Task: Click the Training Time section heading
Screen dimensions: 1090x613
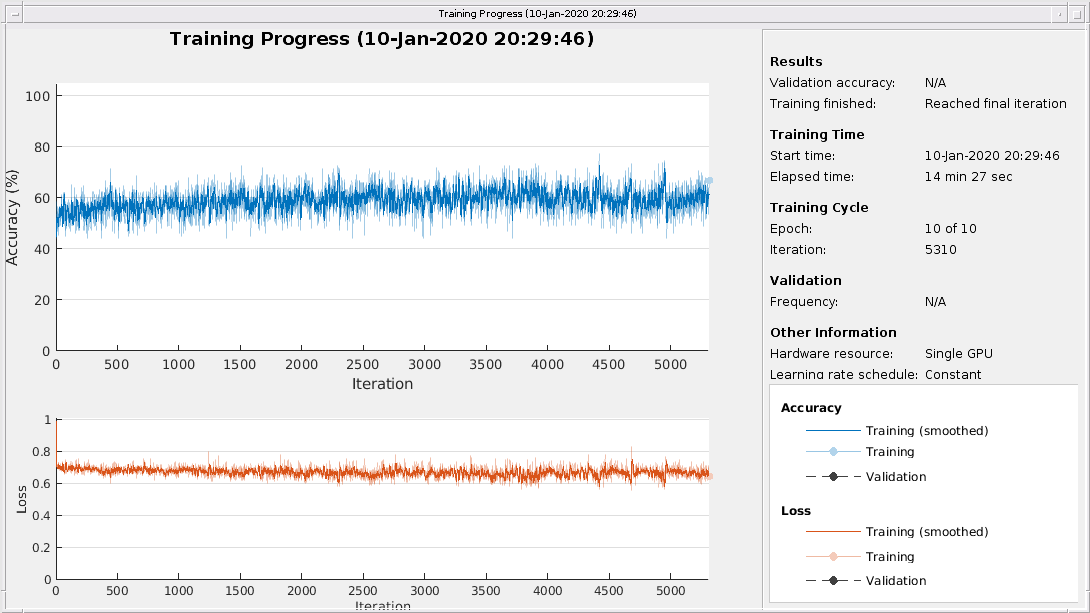Action: (817, 135)
